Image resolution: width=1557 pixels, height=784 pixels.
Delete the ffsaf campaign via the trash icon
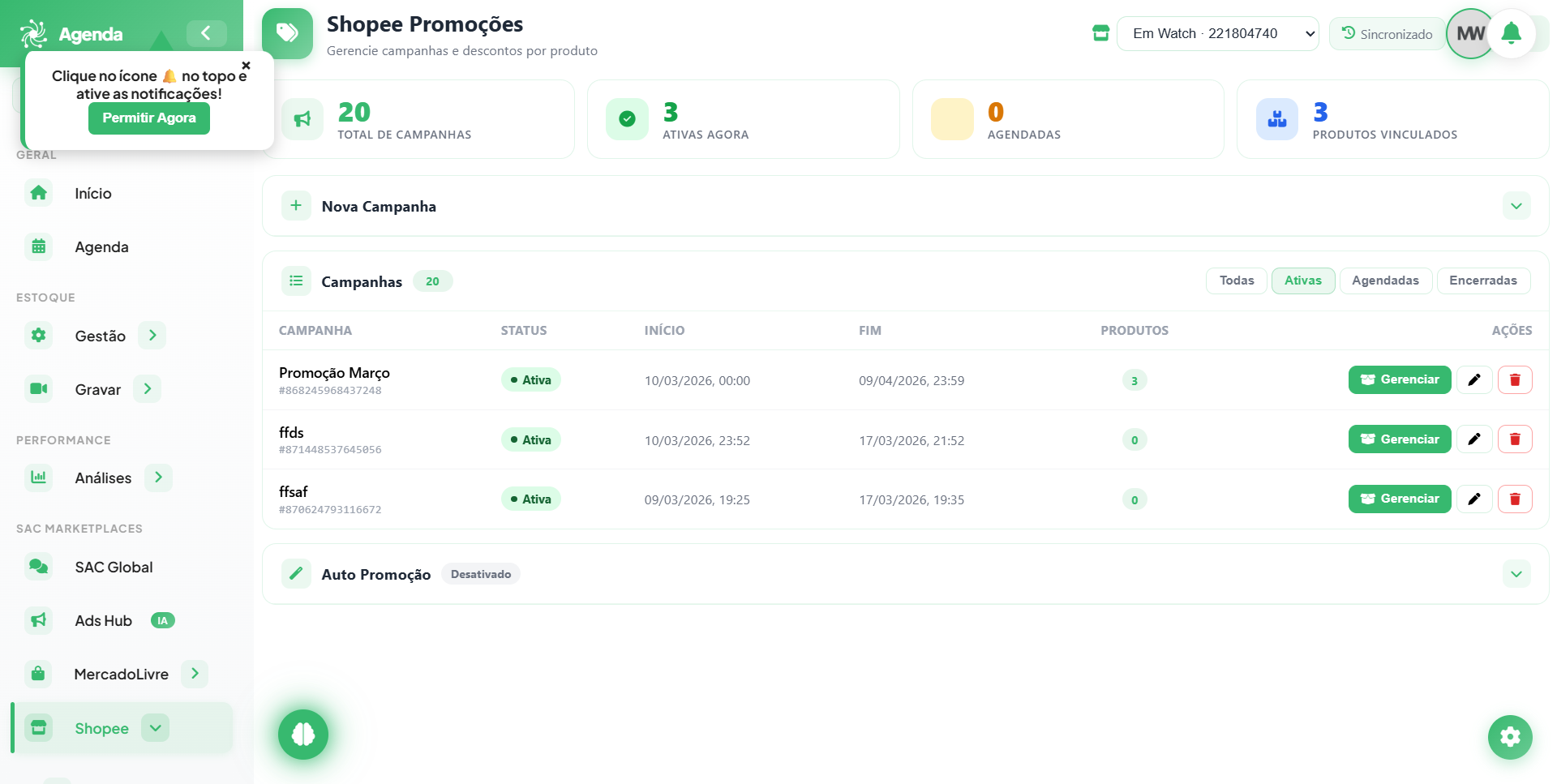coord(1515,499)
